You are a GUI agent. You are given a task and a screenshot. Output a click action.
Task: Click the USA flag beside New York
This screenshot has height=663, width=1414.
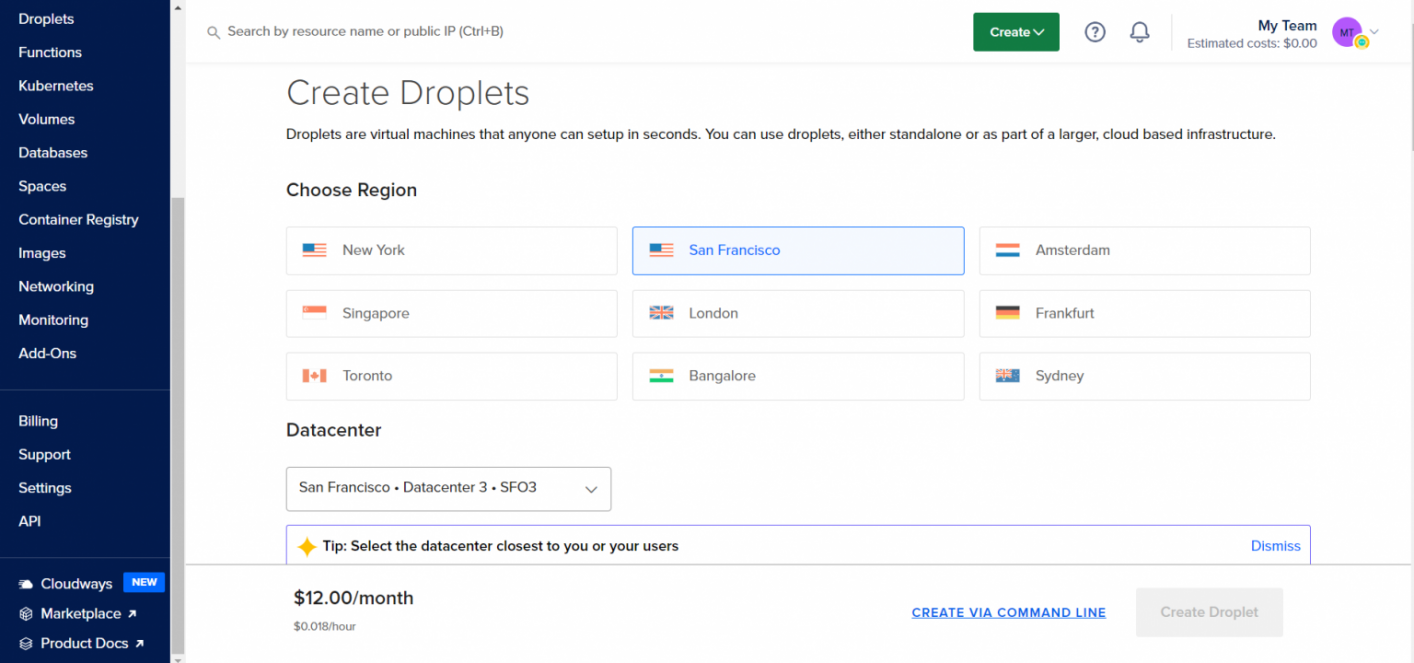[x=315, y=250]
